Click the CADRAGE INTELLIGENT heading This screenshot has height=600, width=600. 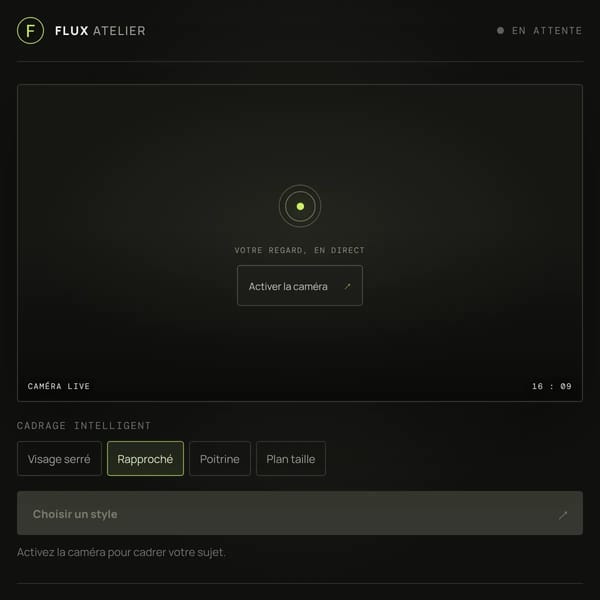click(84, 426)
